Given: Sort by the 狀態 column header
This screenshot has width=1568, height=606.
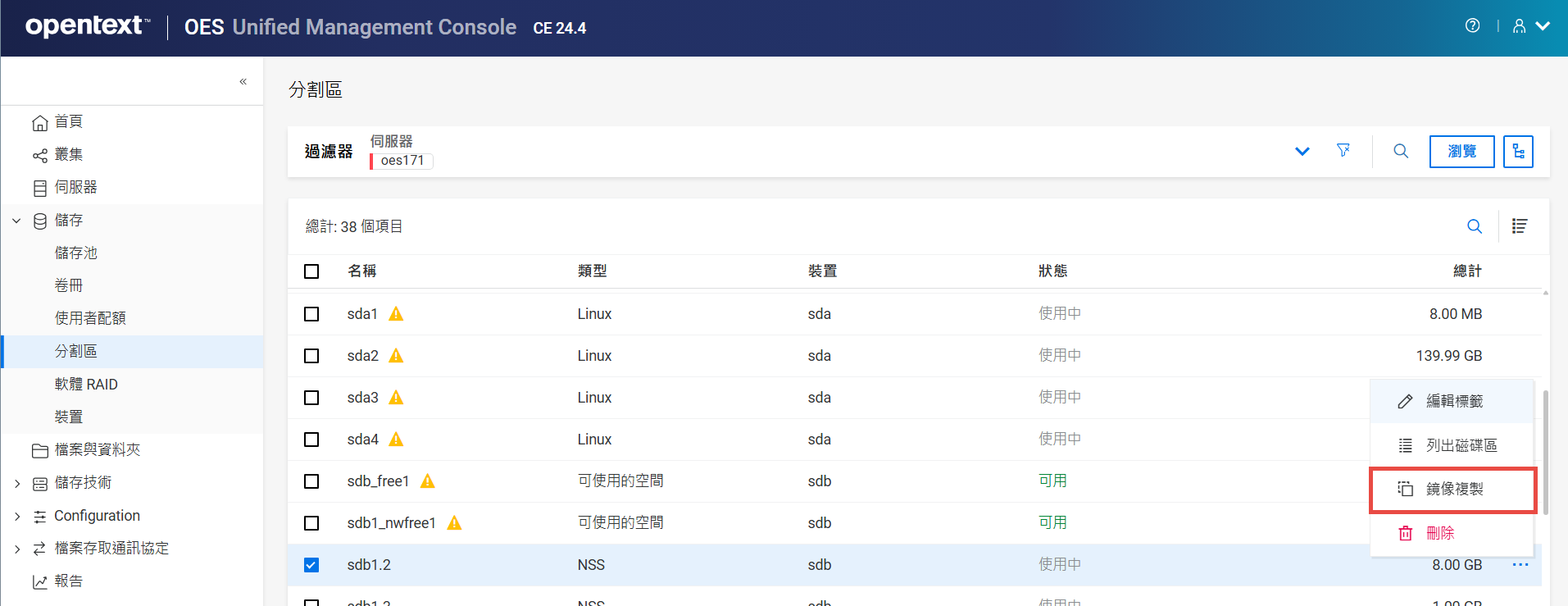Looking at the screenshot, I should (x=1053, y=271).
